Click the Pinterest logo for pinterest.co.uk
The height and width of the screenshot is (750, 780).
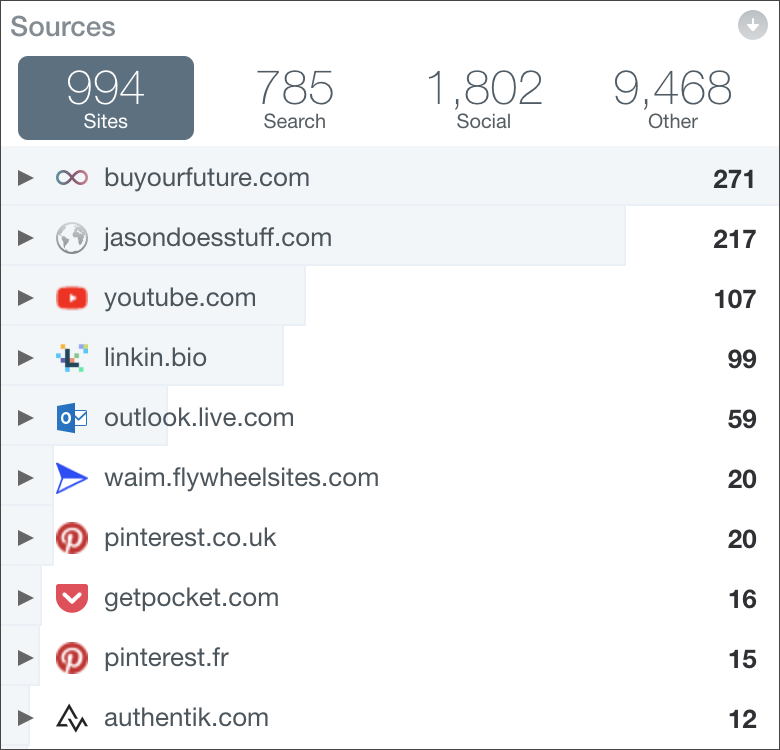click(72, 538)
